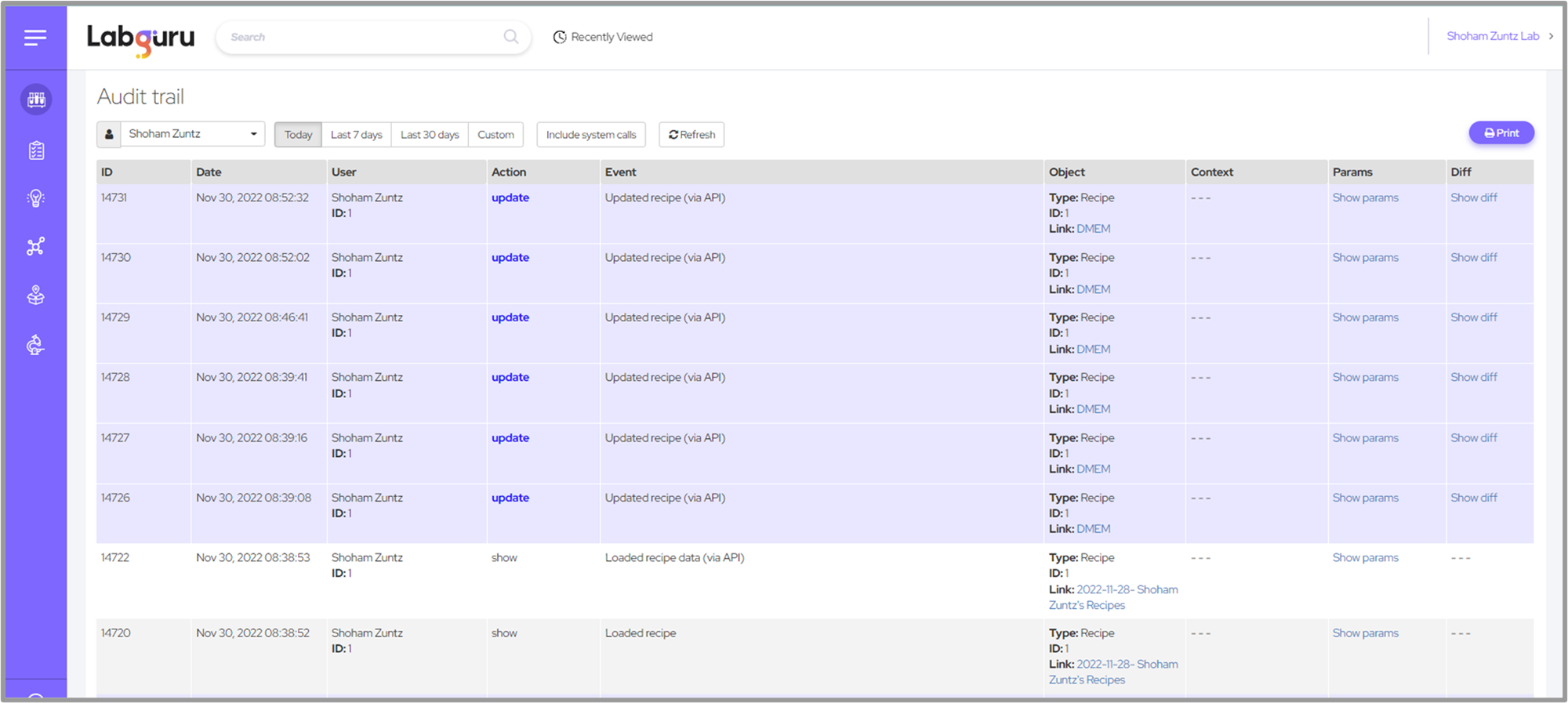Choose the Custom date range tab

tap(495, 135)
